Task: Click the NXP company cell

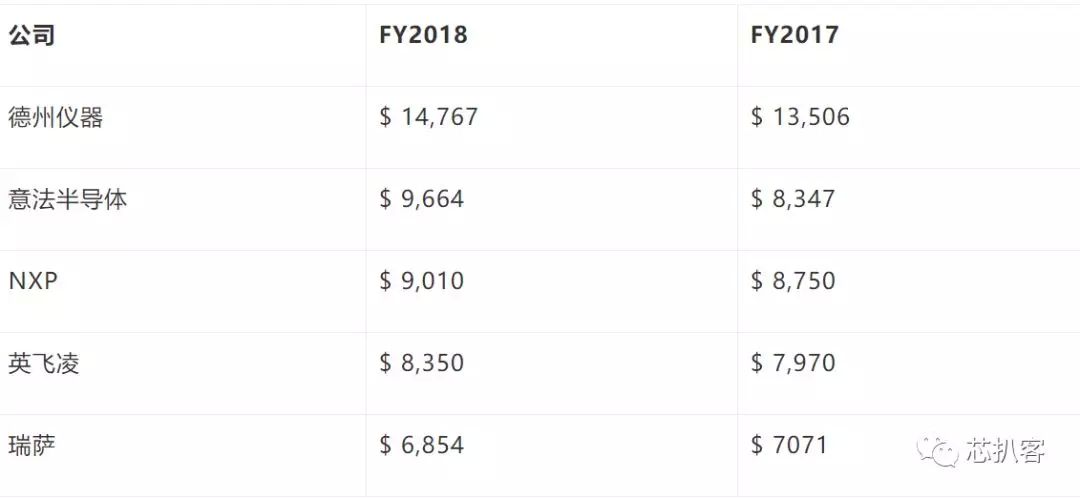Action: tap(32, 281)
